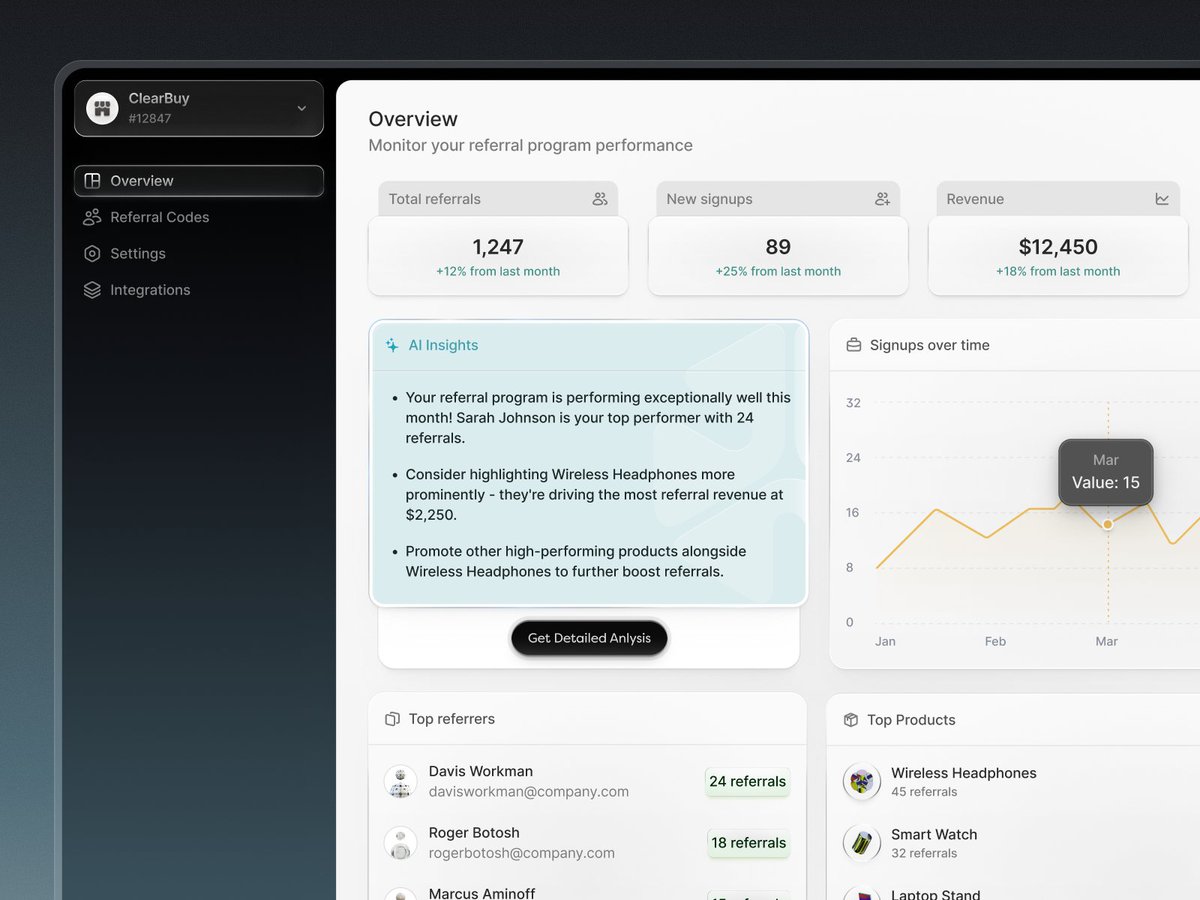Click the AI Insights heading
This screenshot has height=900, width=1200.
click(443, 345)
